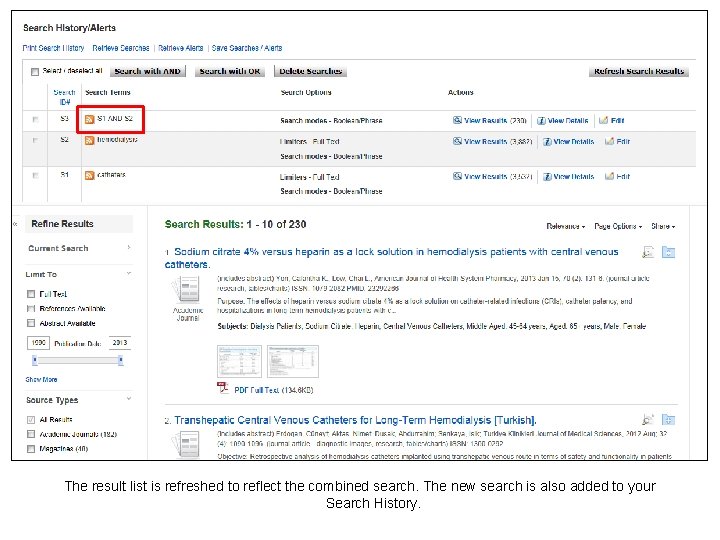Open the Relevance sort dropdown
The image size is (720, 540).
565,226
